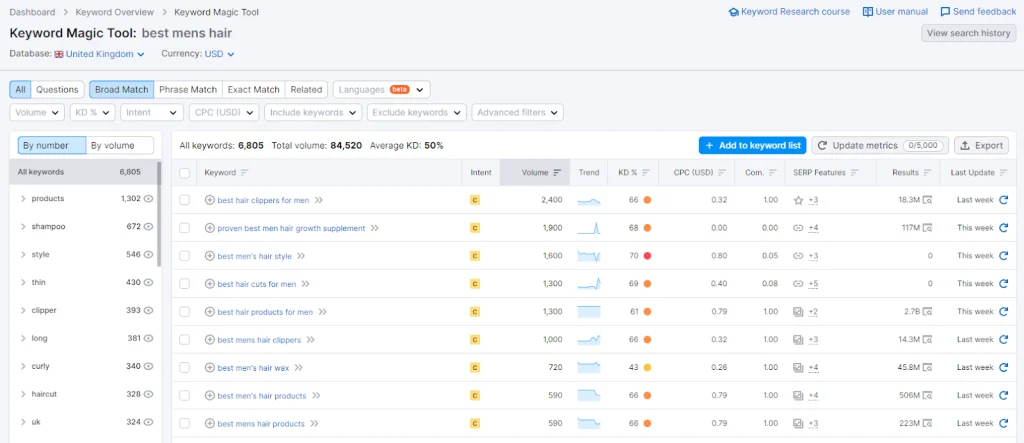Select the Broad Match tab

(122, 90)
